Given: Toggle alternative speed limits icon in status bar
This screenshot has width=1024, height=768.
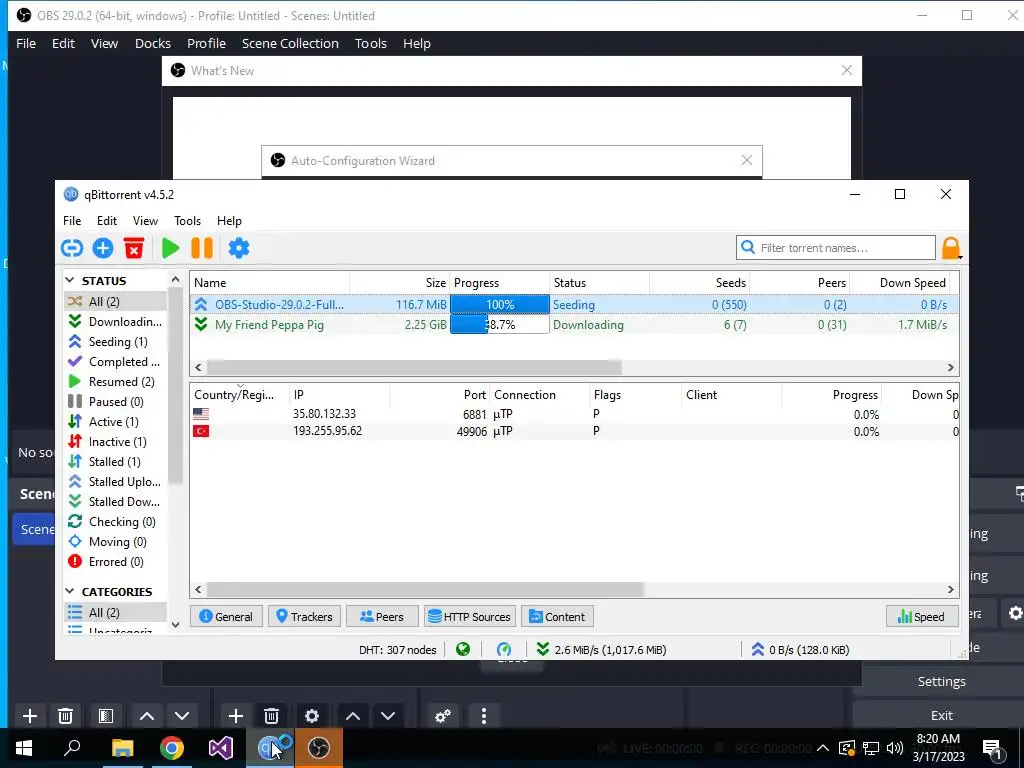Looking at the screenshot, I should point(504,649).
